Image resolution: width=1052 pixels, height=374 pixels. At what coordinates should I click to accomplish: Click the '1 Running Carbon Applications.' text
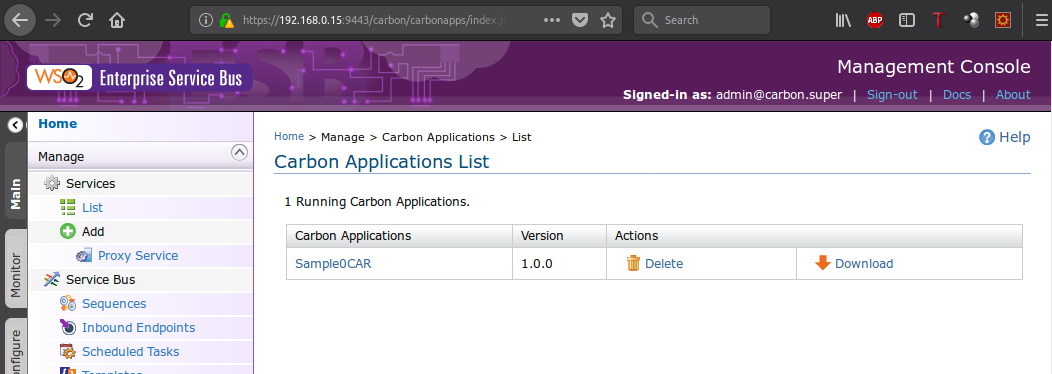(x=377, y=201)
